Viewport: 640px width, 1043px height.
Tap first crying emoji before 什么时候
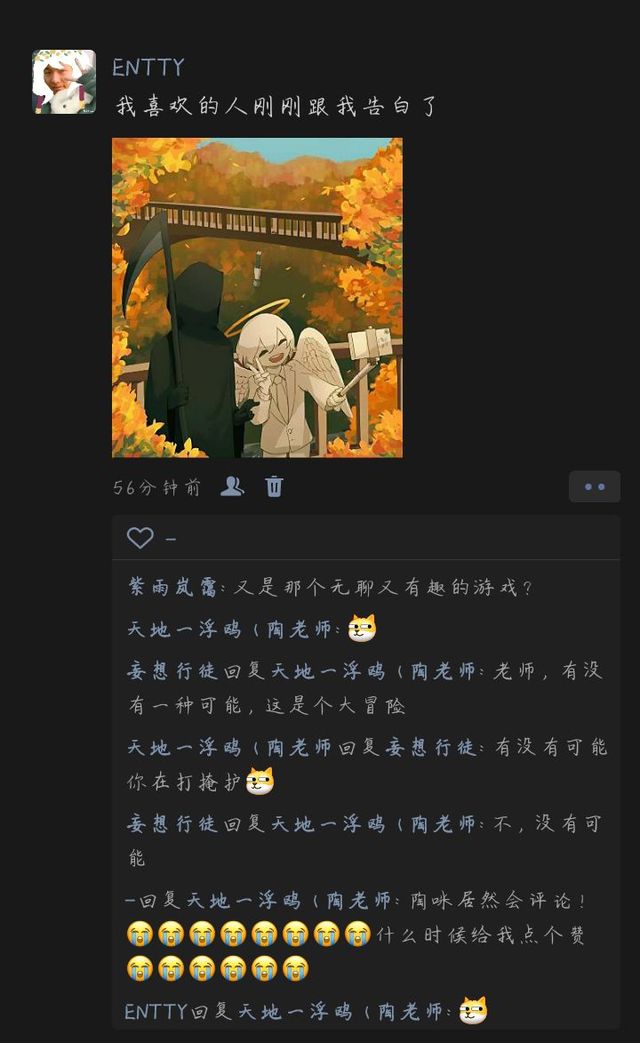coord(140,935)
